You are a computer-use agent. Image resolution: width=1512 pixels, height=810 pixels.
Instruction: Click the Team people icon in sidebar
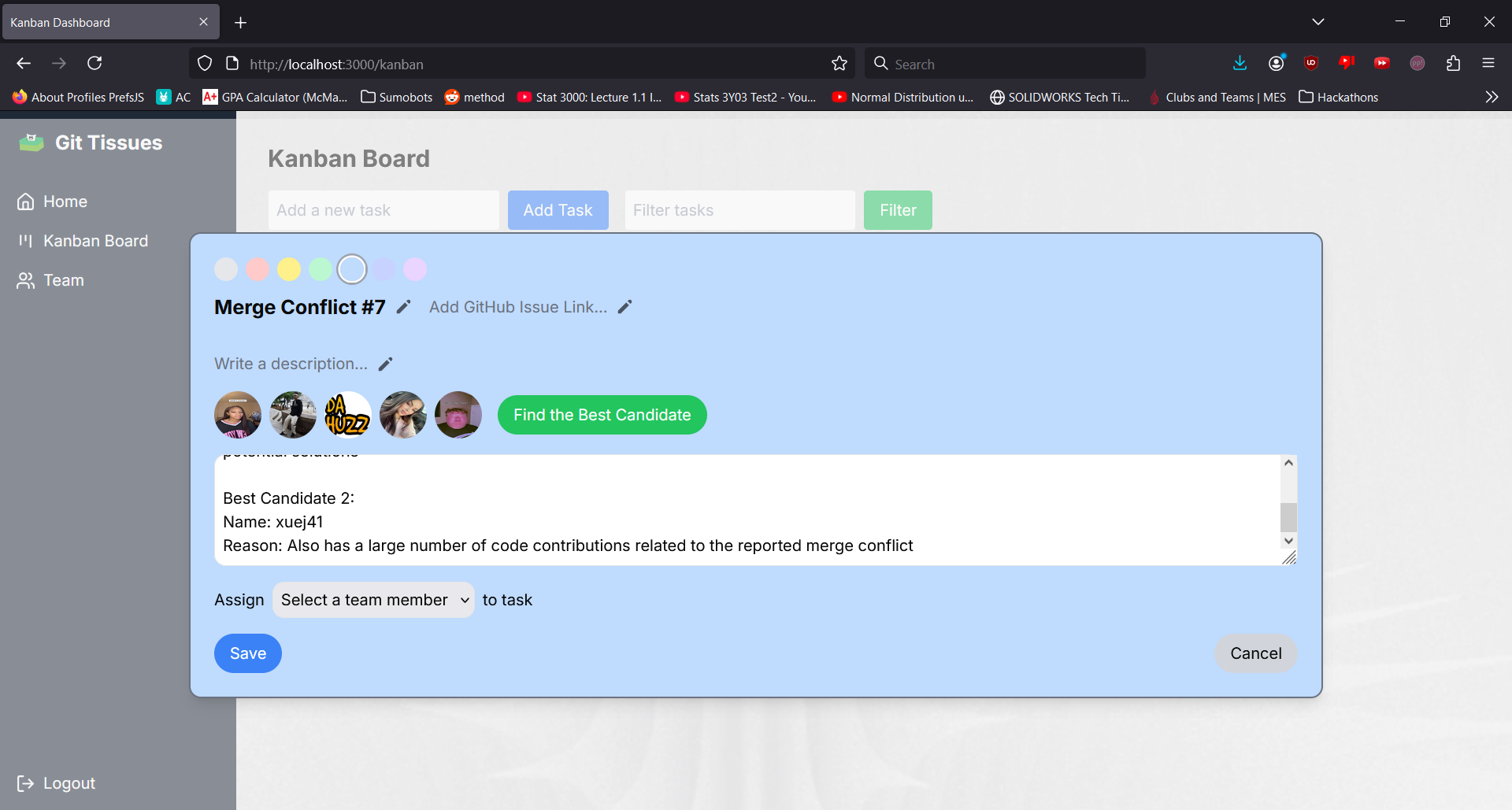pyautogui.click(x=26, y=280)
